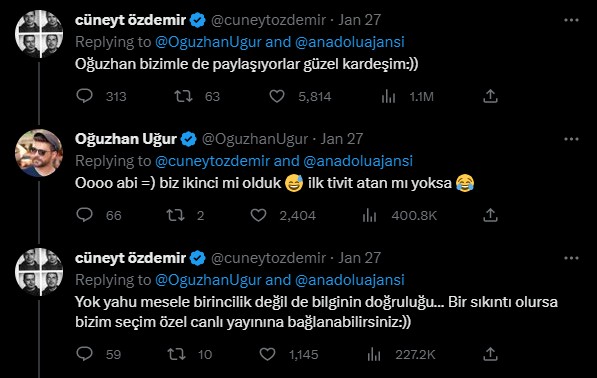597x378 pixels.
Task: Reply to first cüneyt özdemir tweet
Action: [85, 96]
